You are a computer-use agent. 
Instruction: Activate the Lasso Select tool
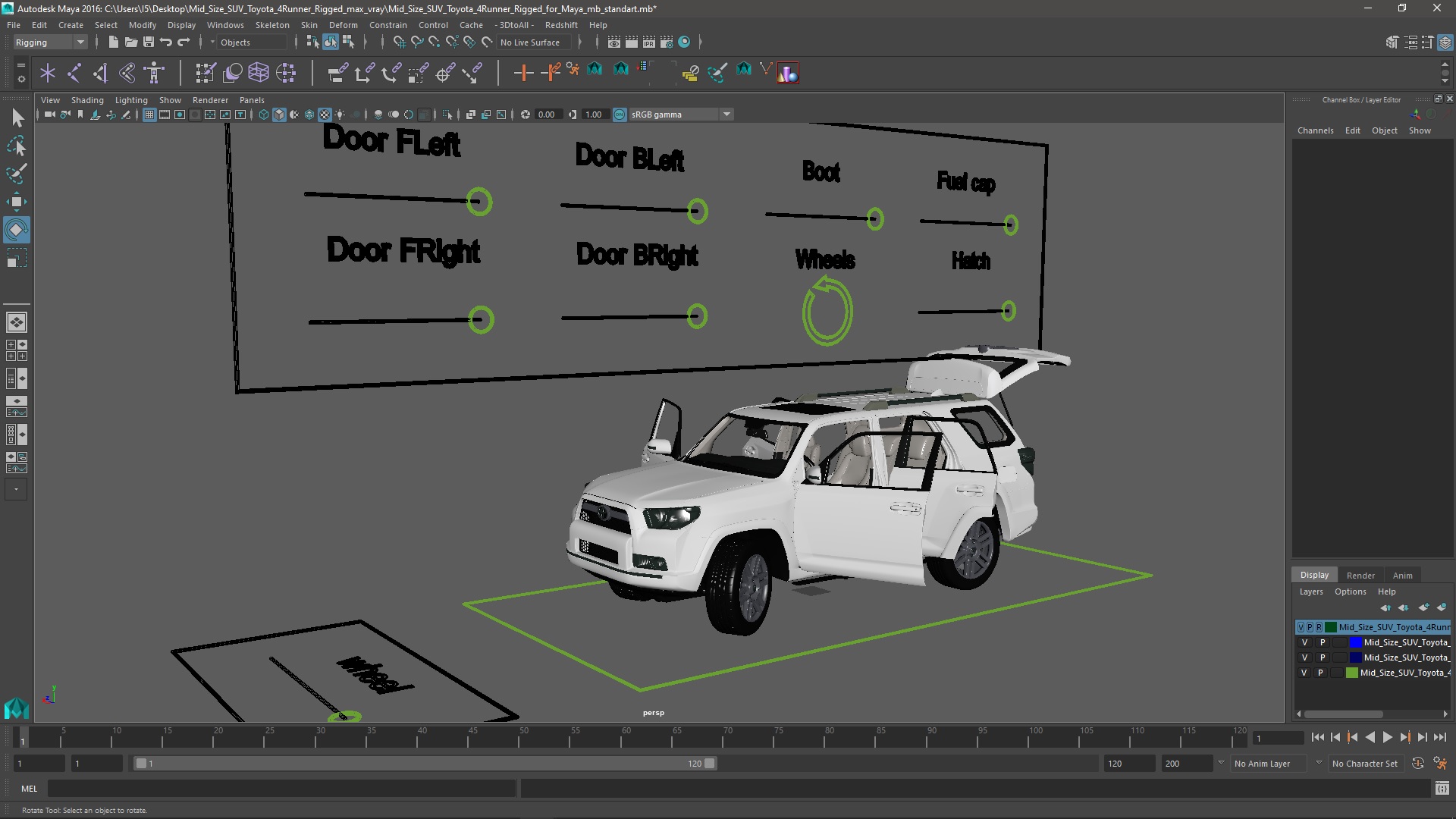click(17, 146)
